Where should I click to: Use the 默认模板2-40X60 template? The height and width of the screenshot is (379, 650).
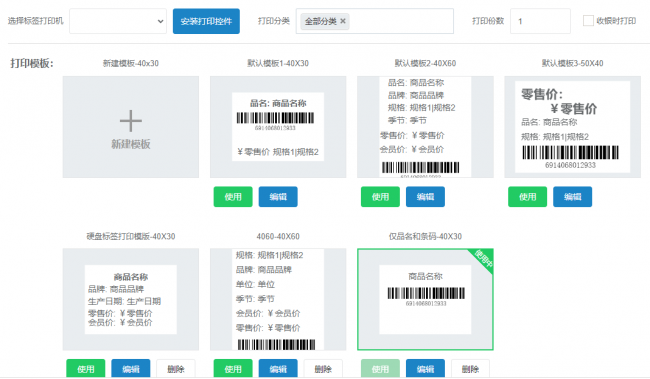pos(380,197)
